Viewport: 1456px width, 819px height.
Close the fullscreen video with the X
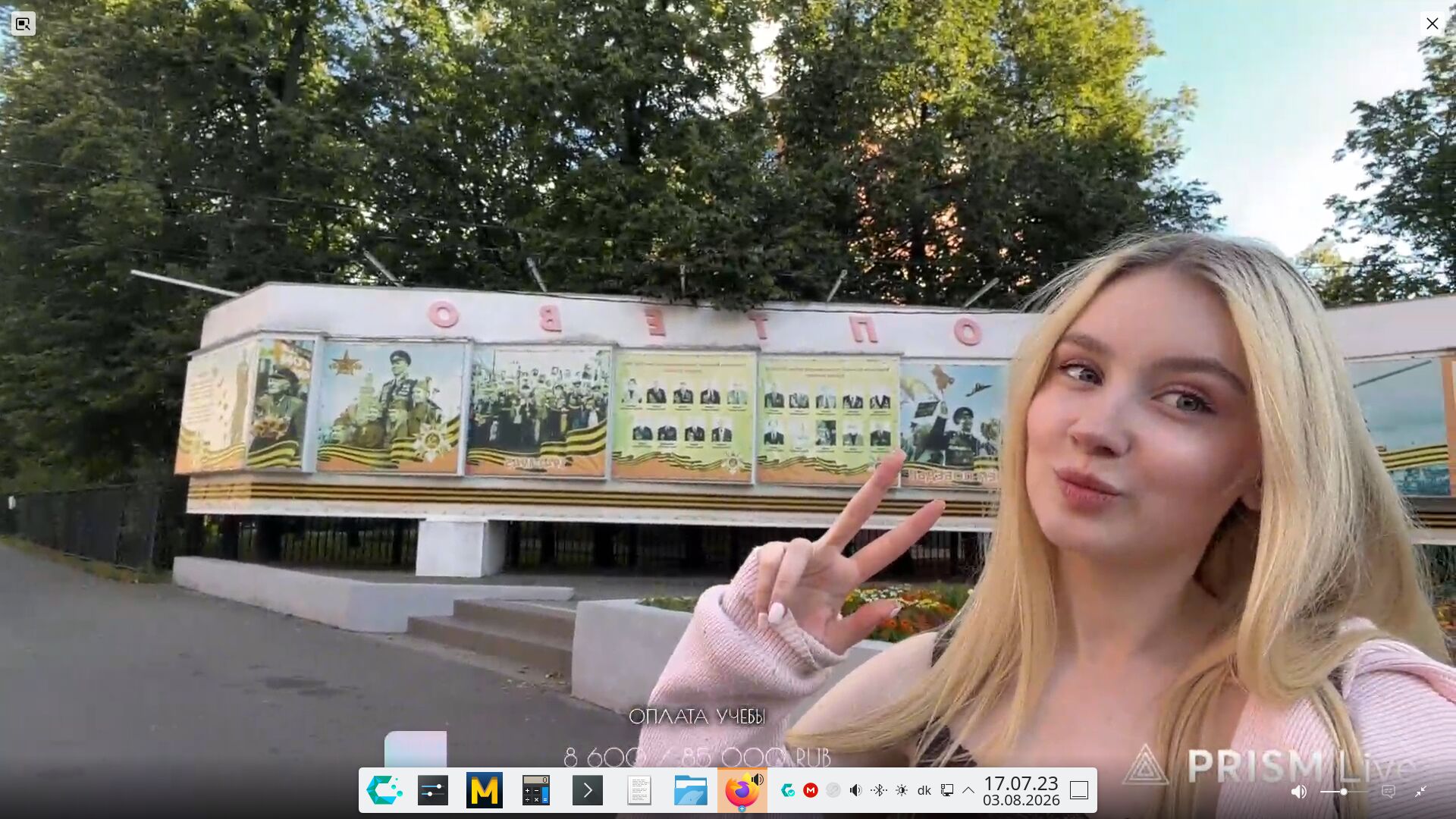coord(1432,24)
